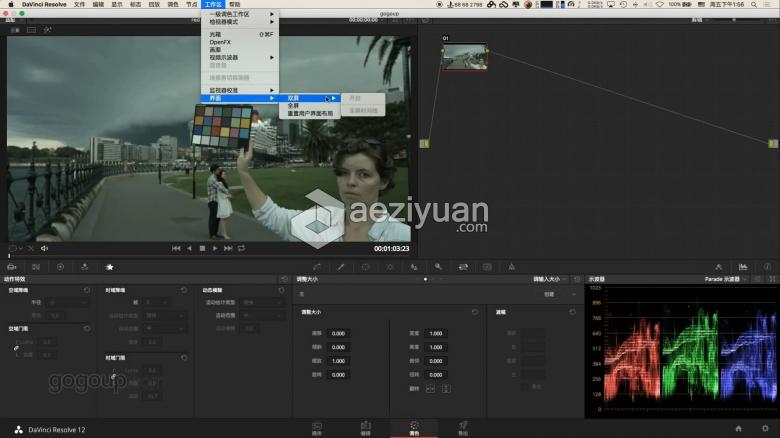Viewport: 780px width, 438px height.
Task: Reset the spatial noise reduction section
Action: coord(88,290)
